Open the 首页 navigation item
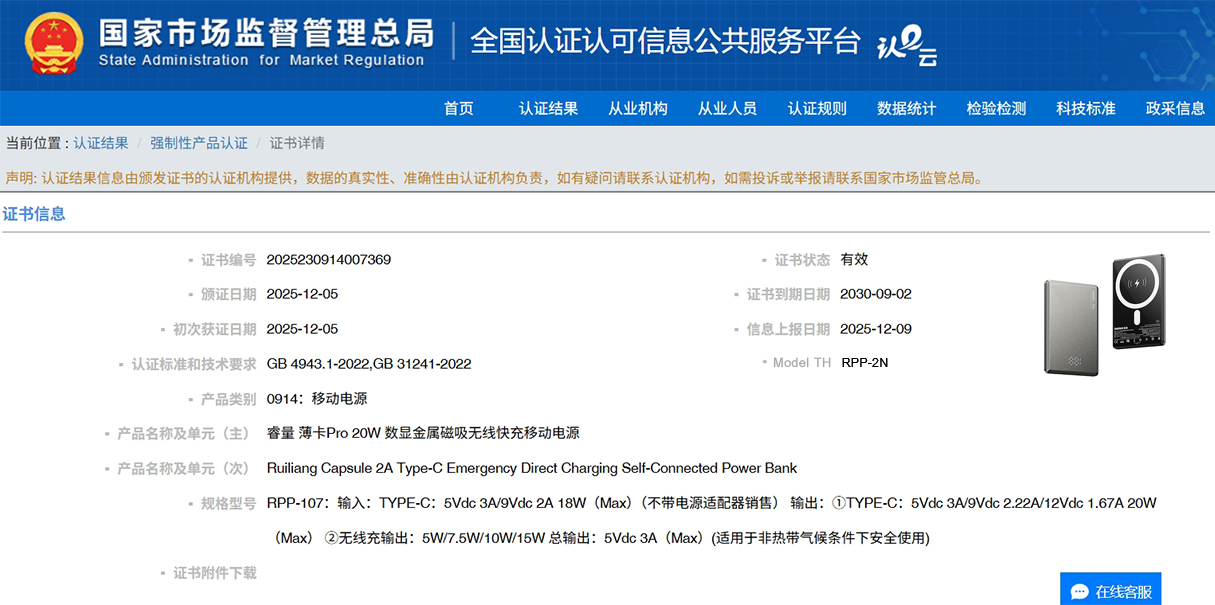The image size is (1215, 605). pos(459,108)
